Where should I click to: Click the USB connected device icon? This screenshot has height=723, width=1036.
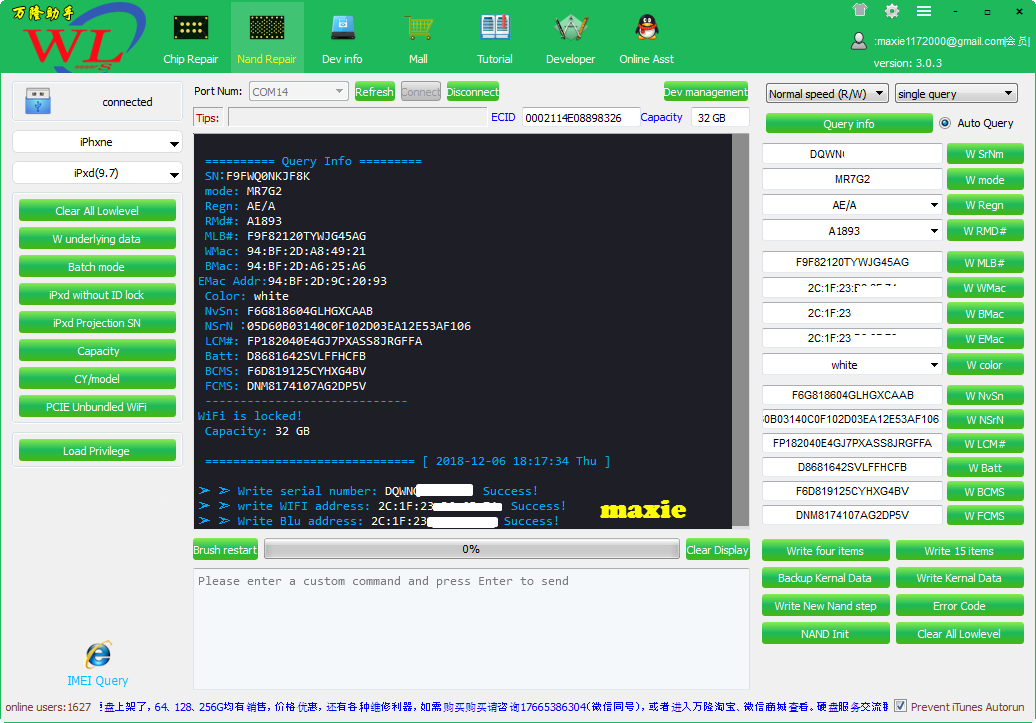point(38,102)
